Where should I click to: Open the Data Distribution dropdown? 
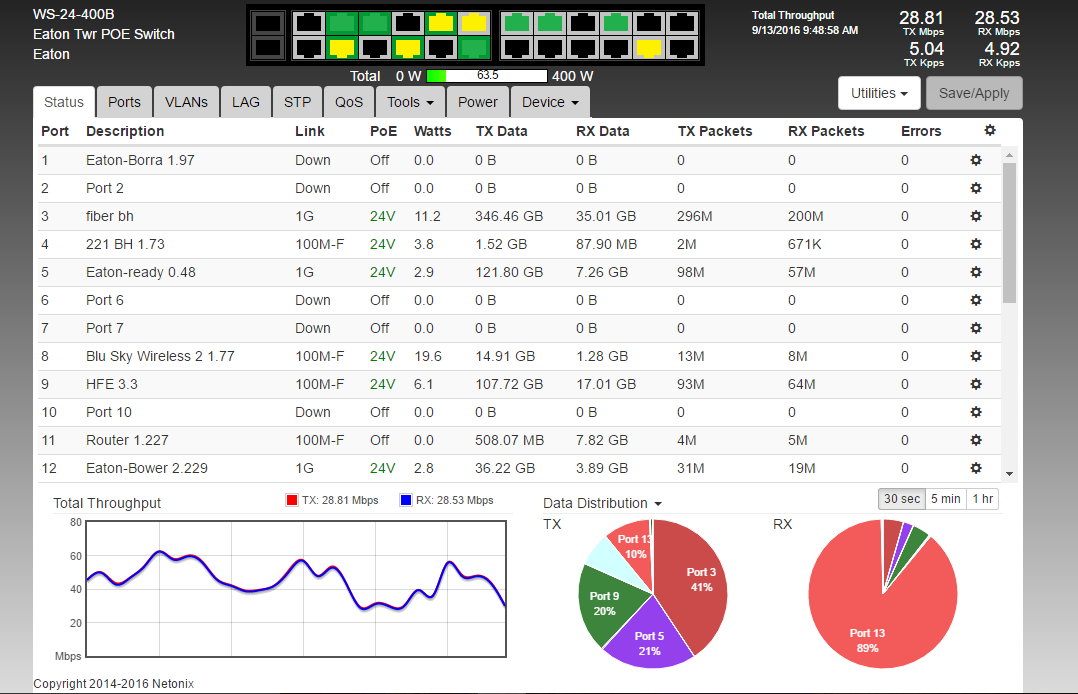[602, 503]
